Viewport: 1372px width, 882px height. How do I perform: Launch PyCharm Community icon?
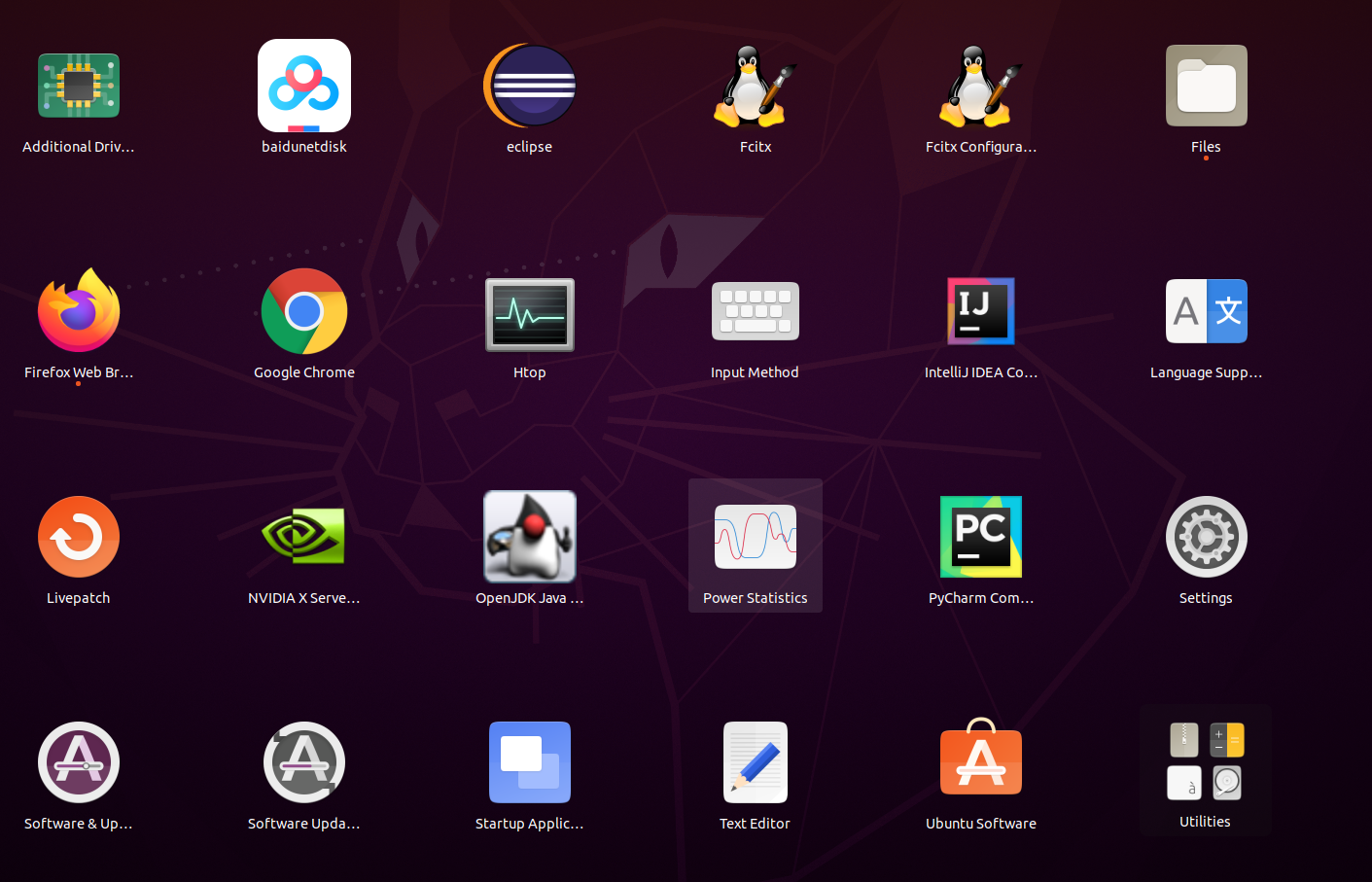(x=981, y=537)
